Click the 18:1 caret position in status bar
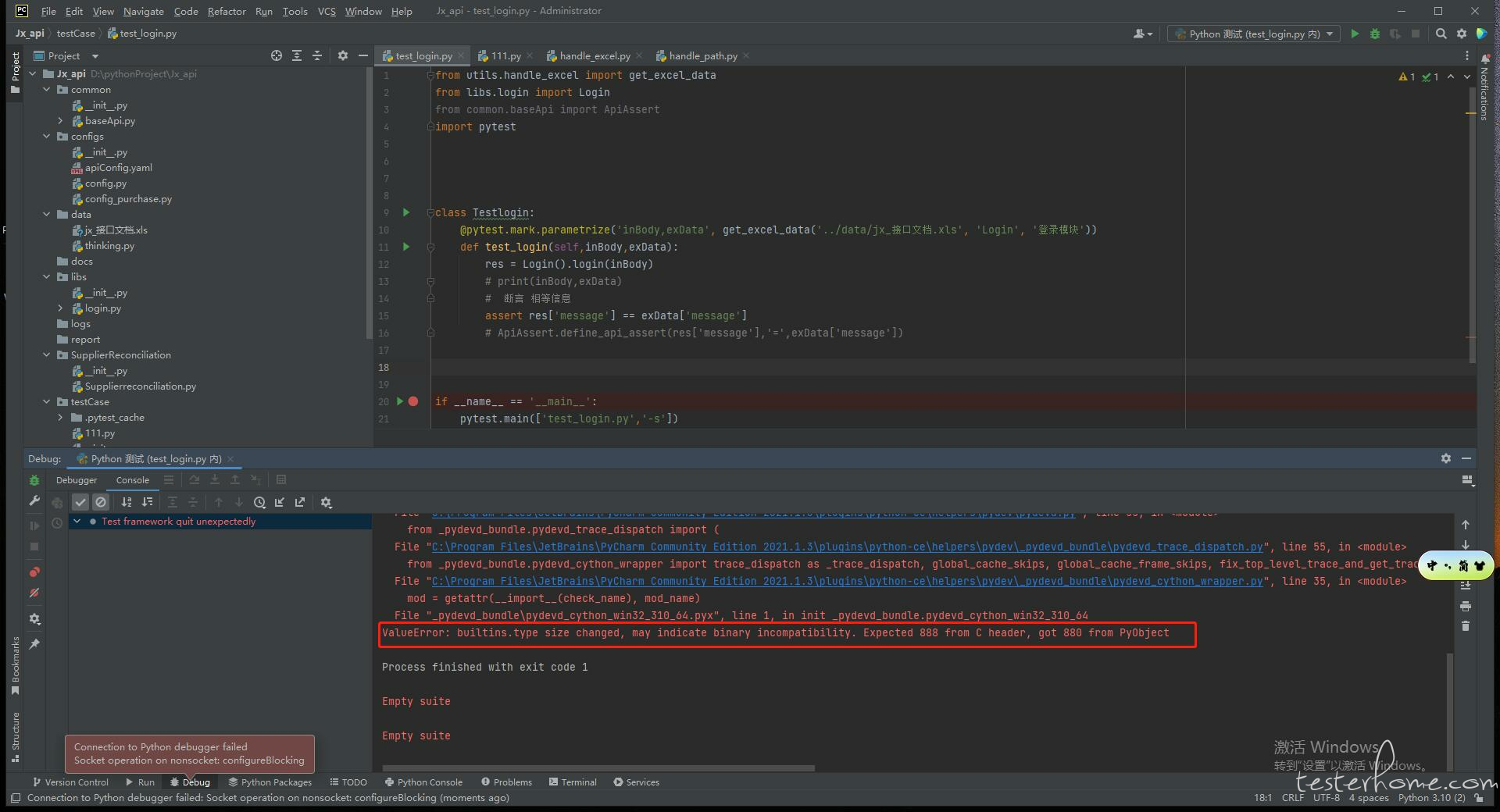Viewport: 1500px width, 812px height. [x=1262, y=798]
